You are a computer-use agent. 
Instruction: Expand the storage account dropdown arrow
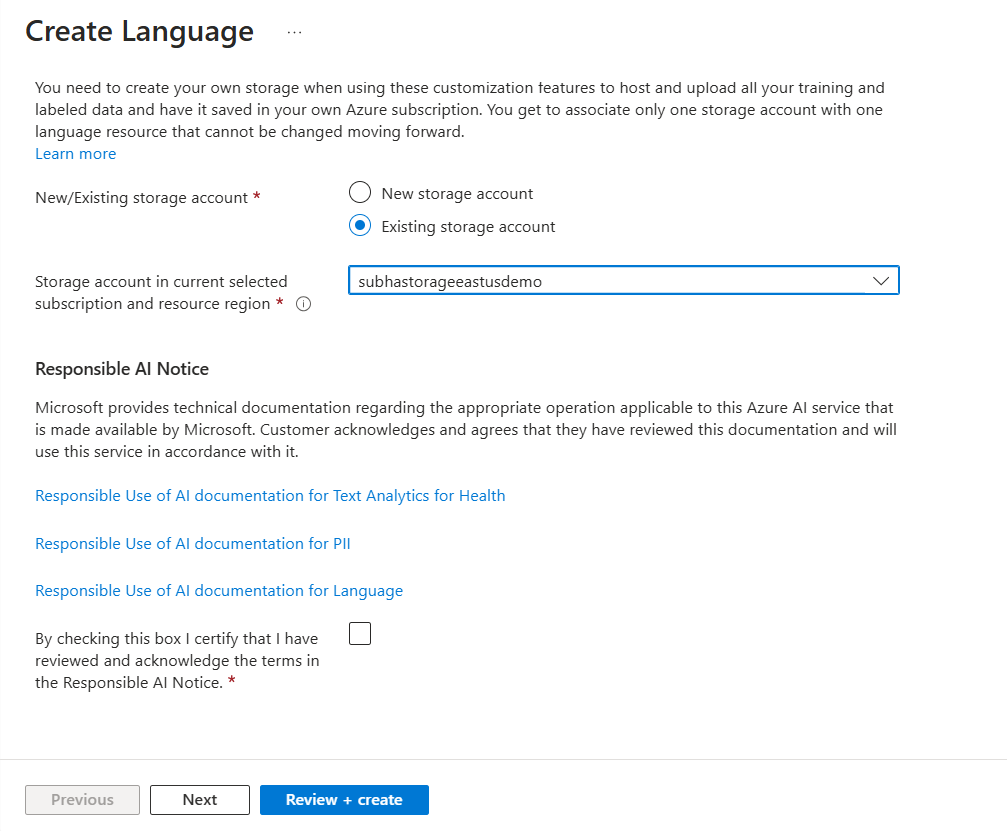click(881, 281)
